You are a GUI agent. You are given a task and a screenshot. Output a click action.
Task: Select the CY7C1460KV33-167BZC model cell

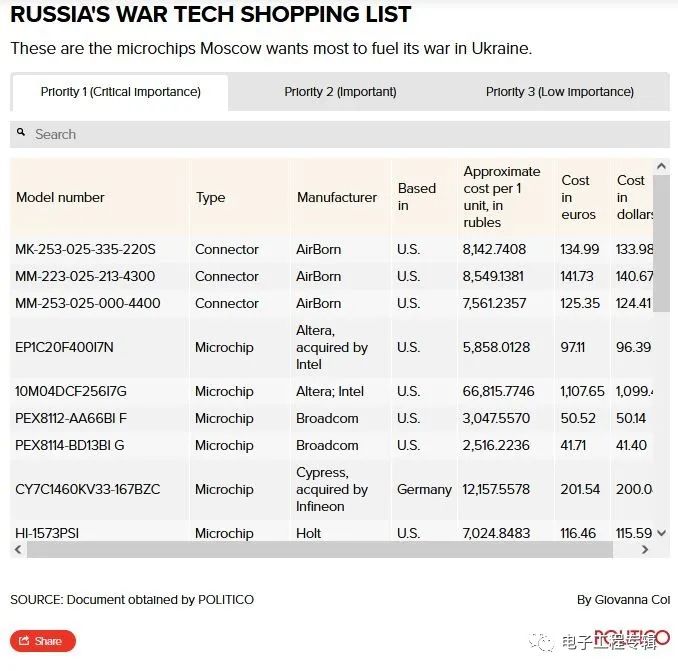coord(88,489)
